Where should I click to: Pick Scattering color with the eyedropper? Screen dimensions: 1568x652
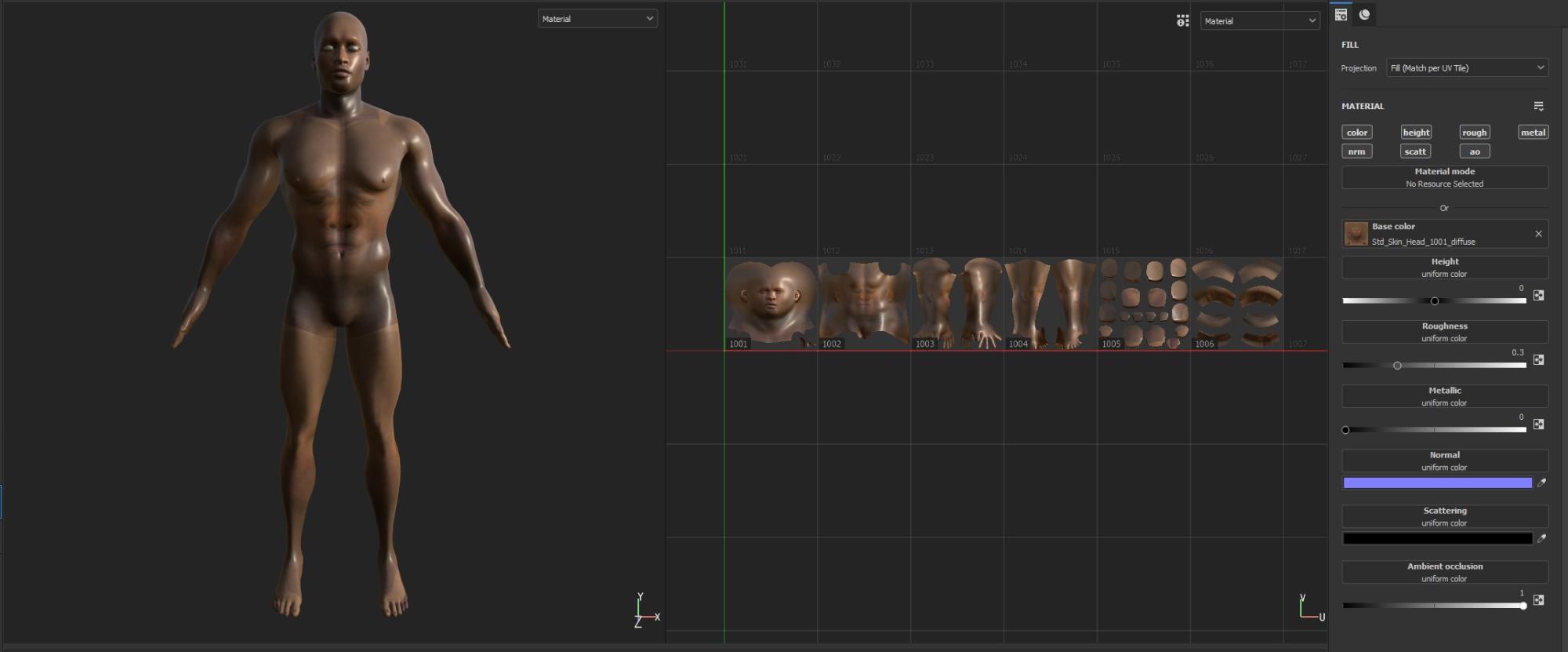pyautogui.click(x=1541, y=539)
